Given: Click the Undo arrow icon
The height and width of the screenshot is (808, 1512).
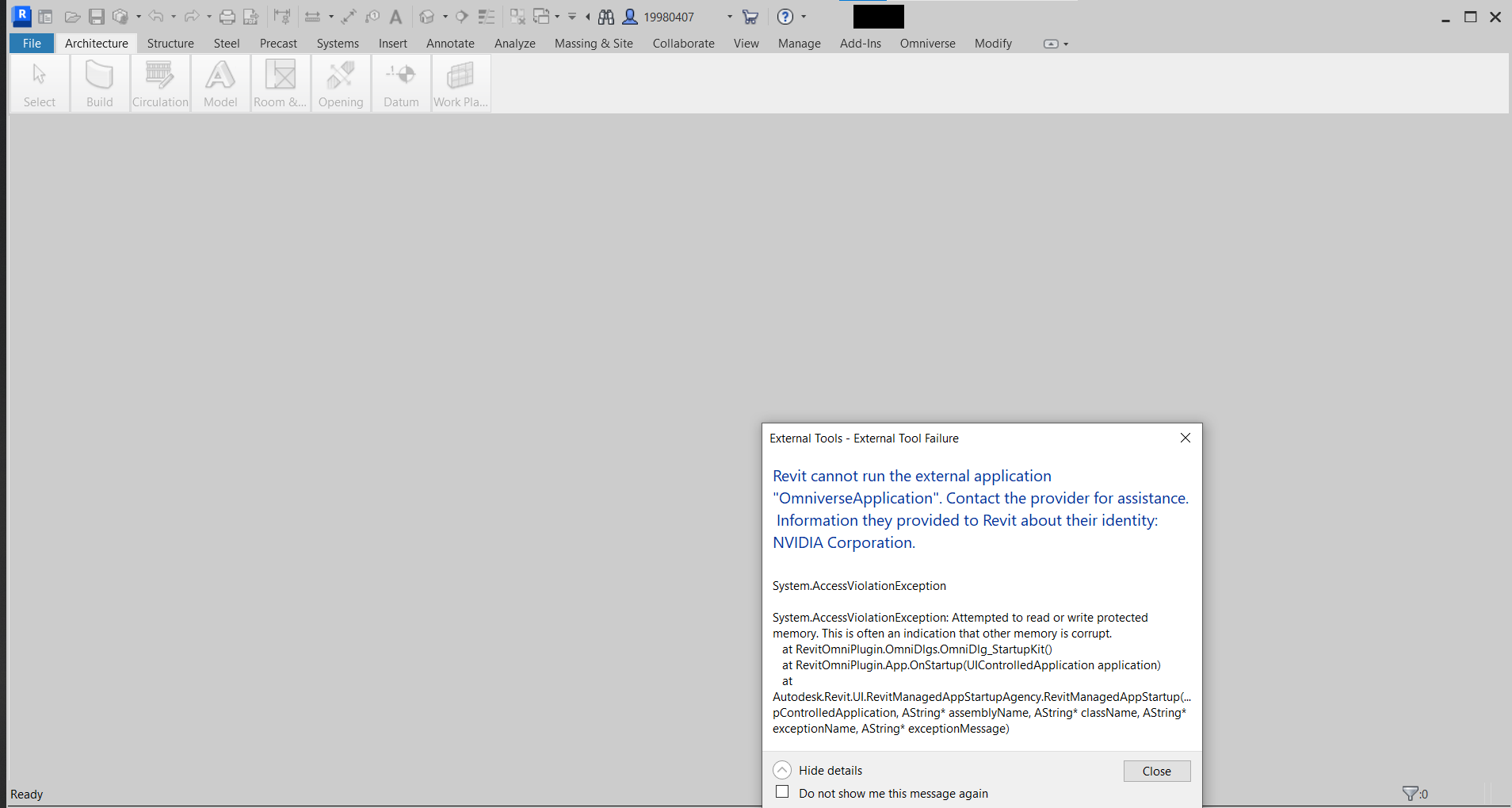Looking at the screenshot, I should click(x=156, y=17).
